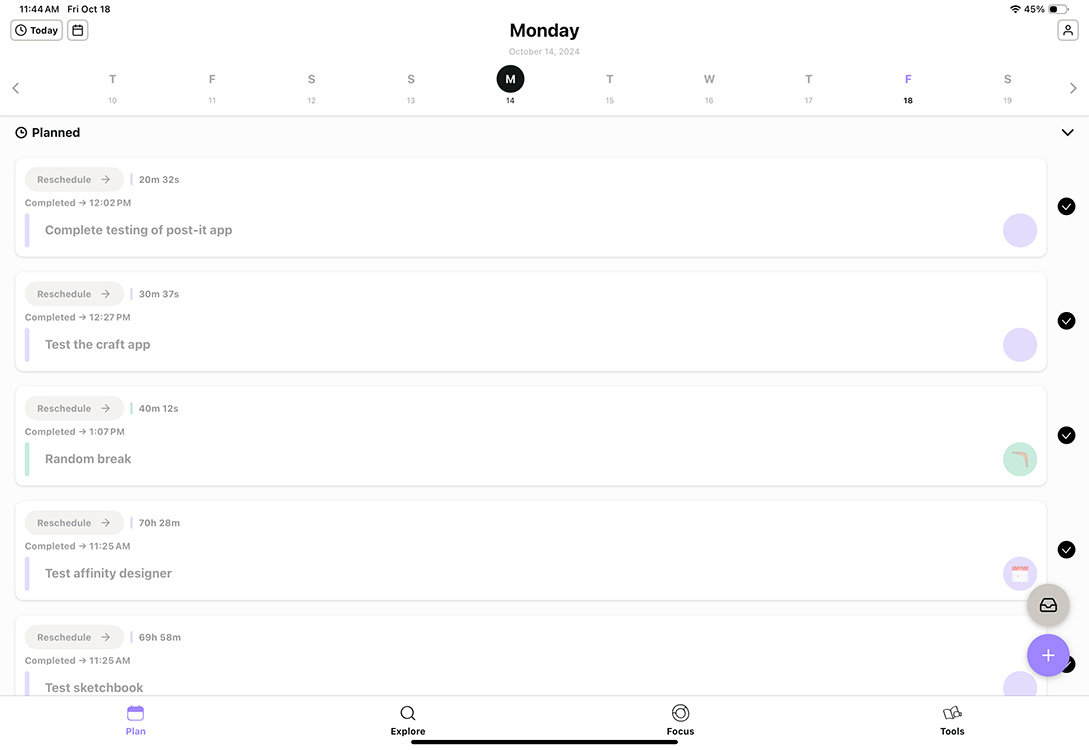This screenshot has height=750, width=1089.
Task: Collapse the Planned section chevron
Action: [1066, 131]
